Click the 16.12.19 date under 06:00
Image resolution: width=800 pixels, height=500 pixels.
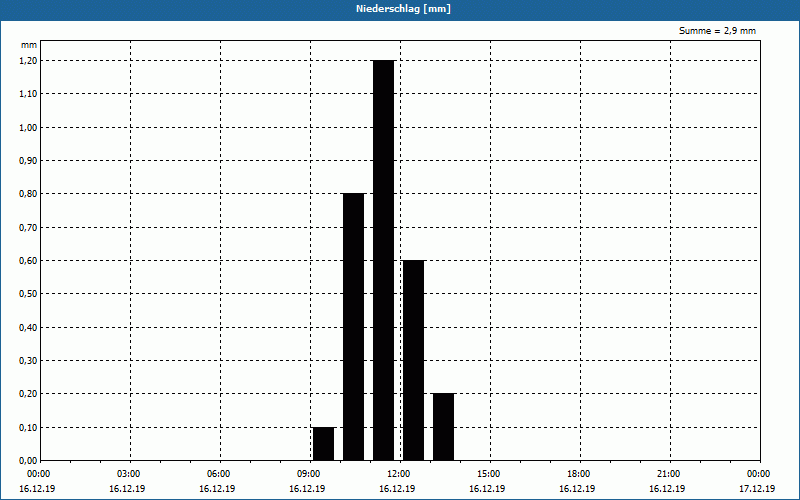click(217, 489)
